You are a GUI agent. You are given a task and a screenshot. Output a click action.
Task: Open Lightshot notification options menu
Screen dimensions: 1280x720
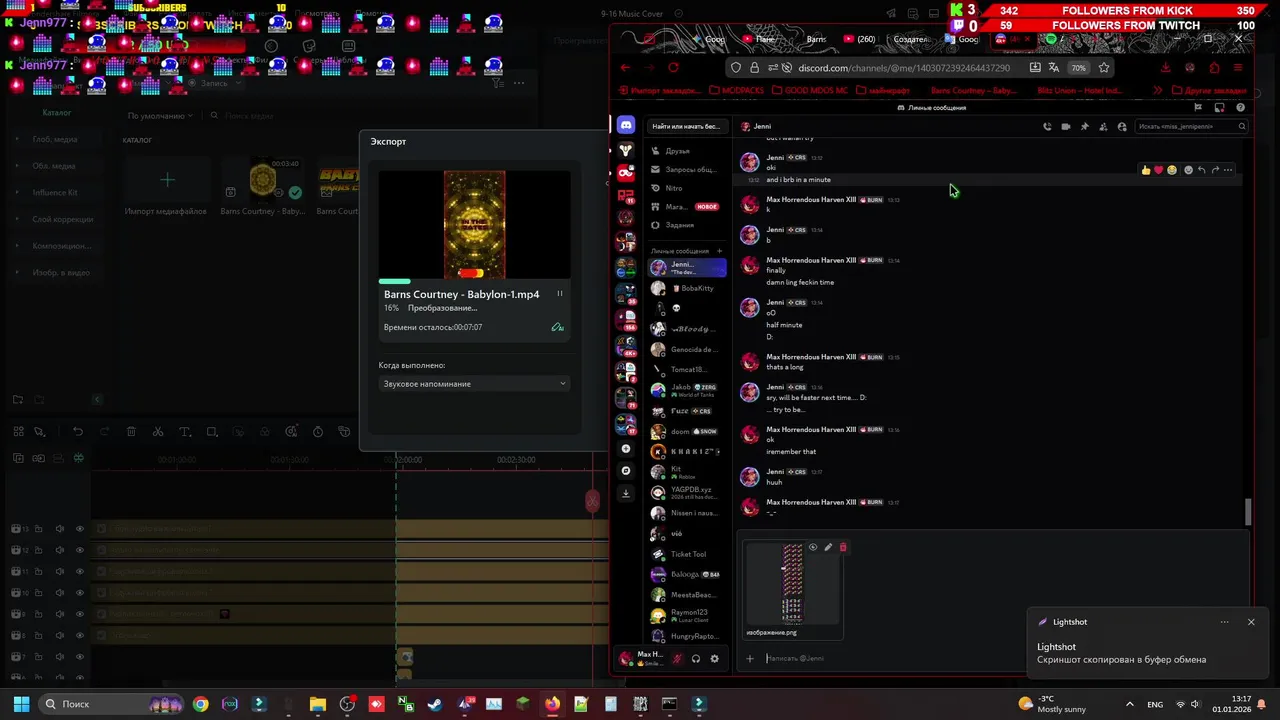coord(1224,622)
